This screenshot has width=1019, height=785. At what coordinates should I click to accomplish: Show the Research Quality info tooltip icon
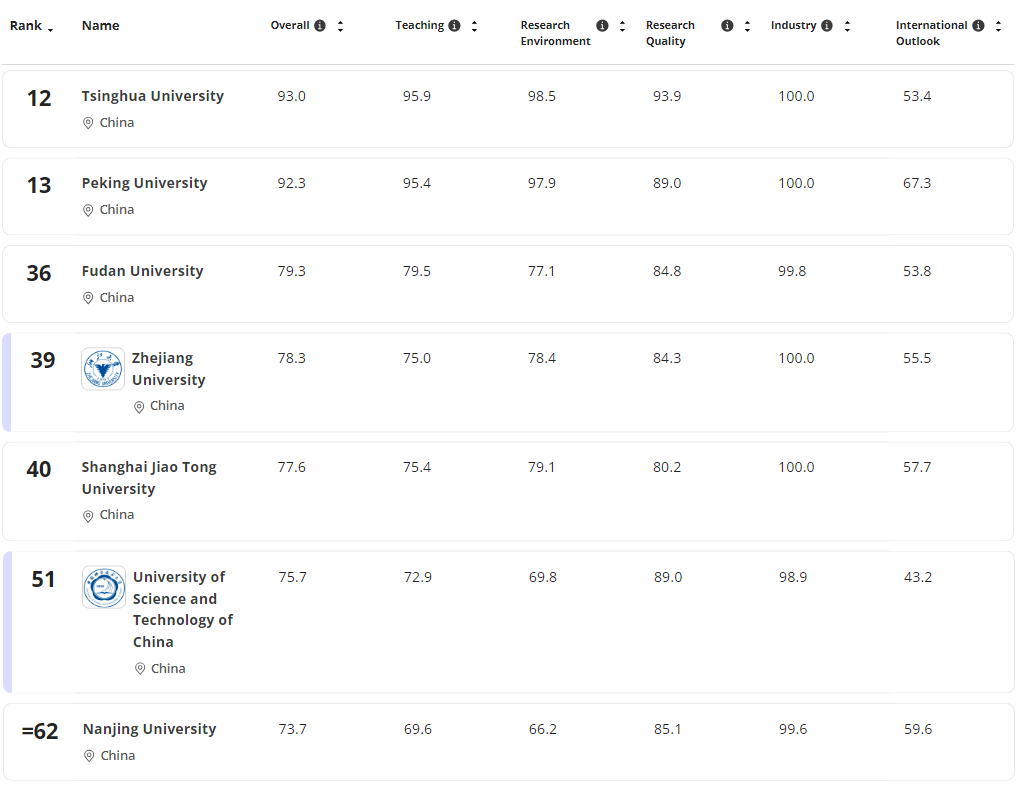point(727,26)
